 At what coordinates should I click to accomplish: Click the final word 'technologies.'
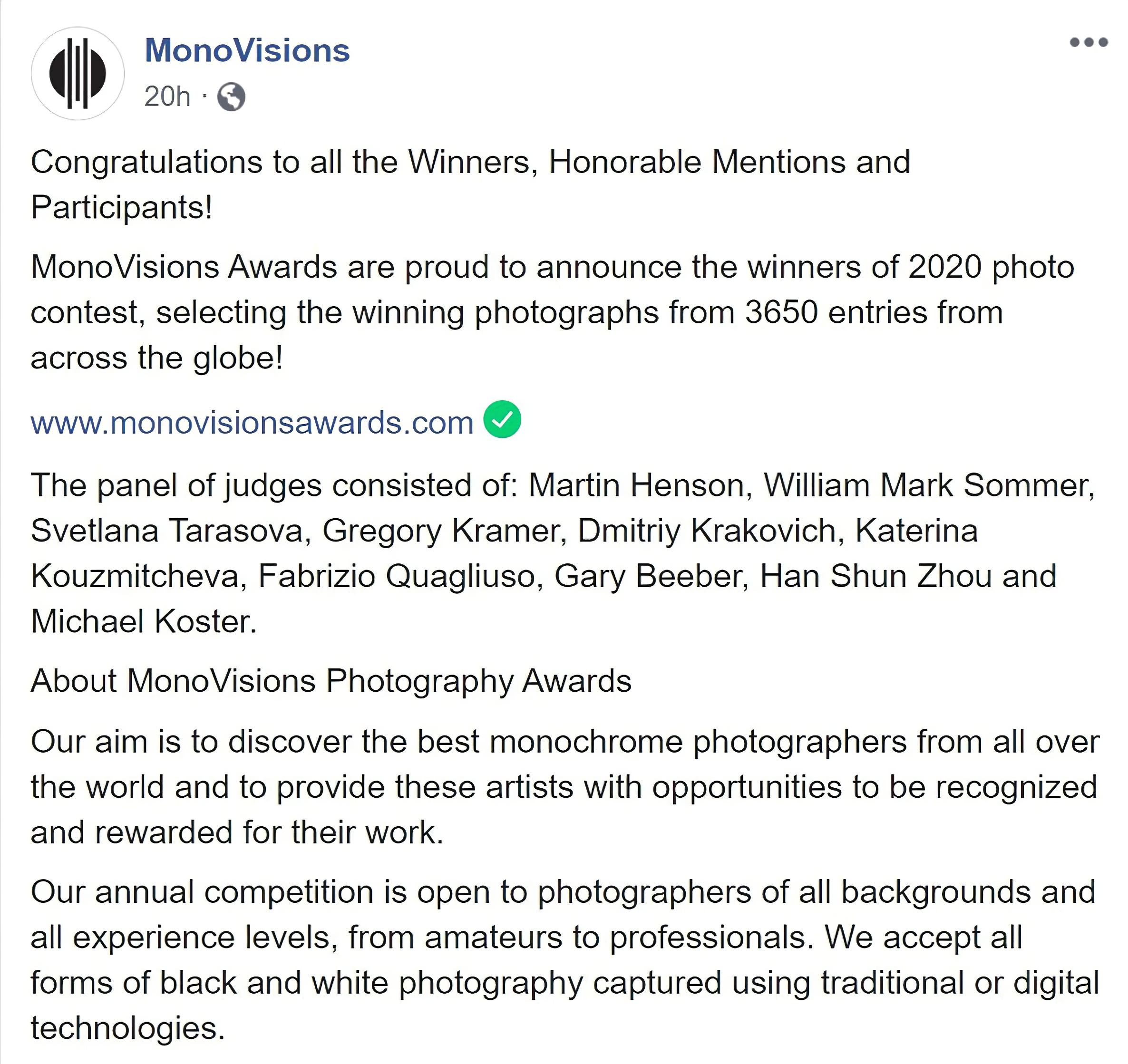[x=127, y=1028]
